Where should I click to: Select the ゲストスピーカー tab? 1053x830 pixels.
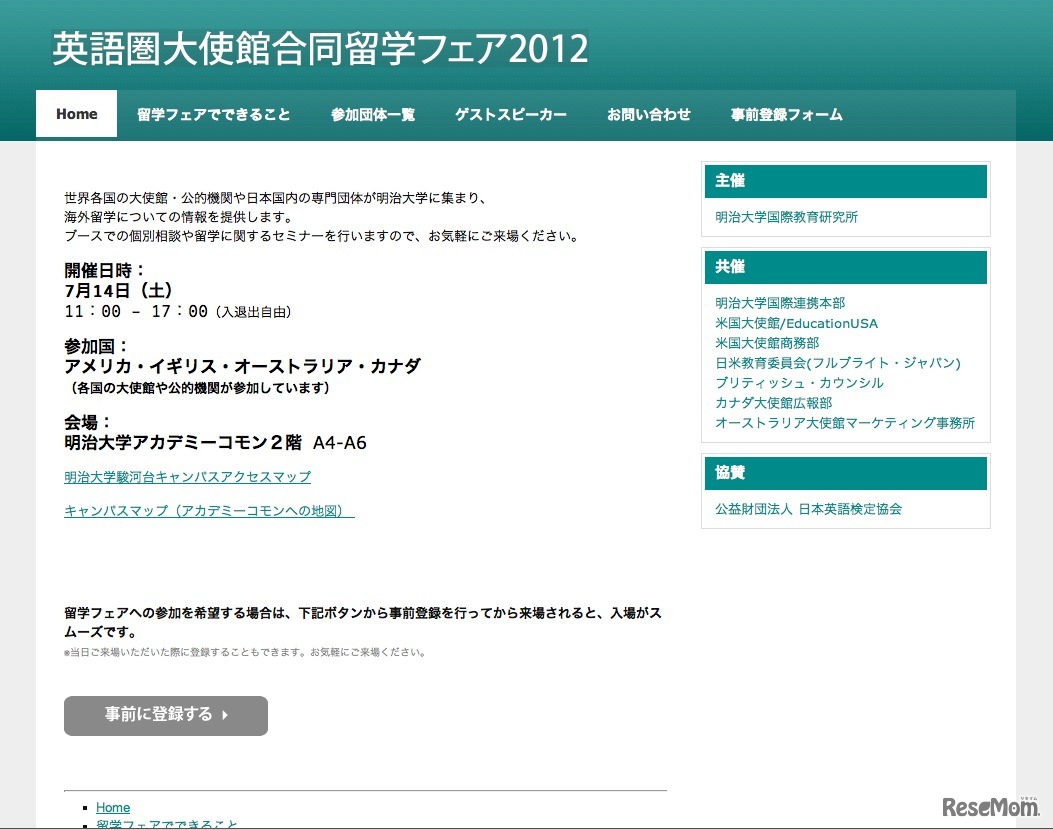pyautogui.click(x=510, y=114)
